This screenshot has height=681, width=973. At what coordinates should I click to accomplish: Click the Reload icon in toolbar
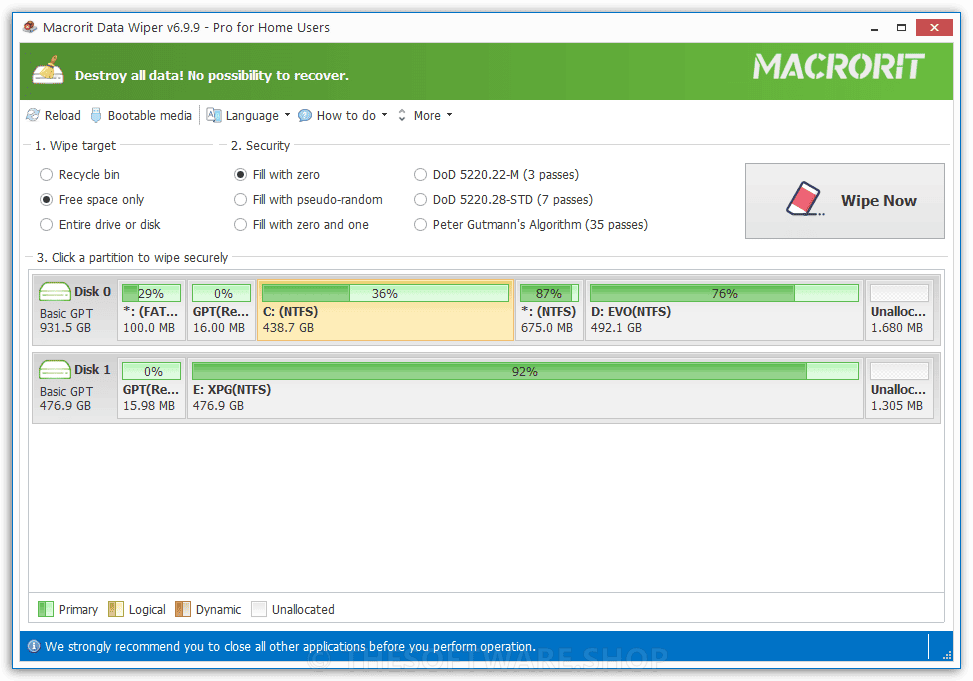click(x=33, y=115)
